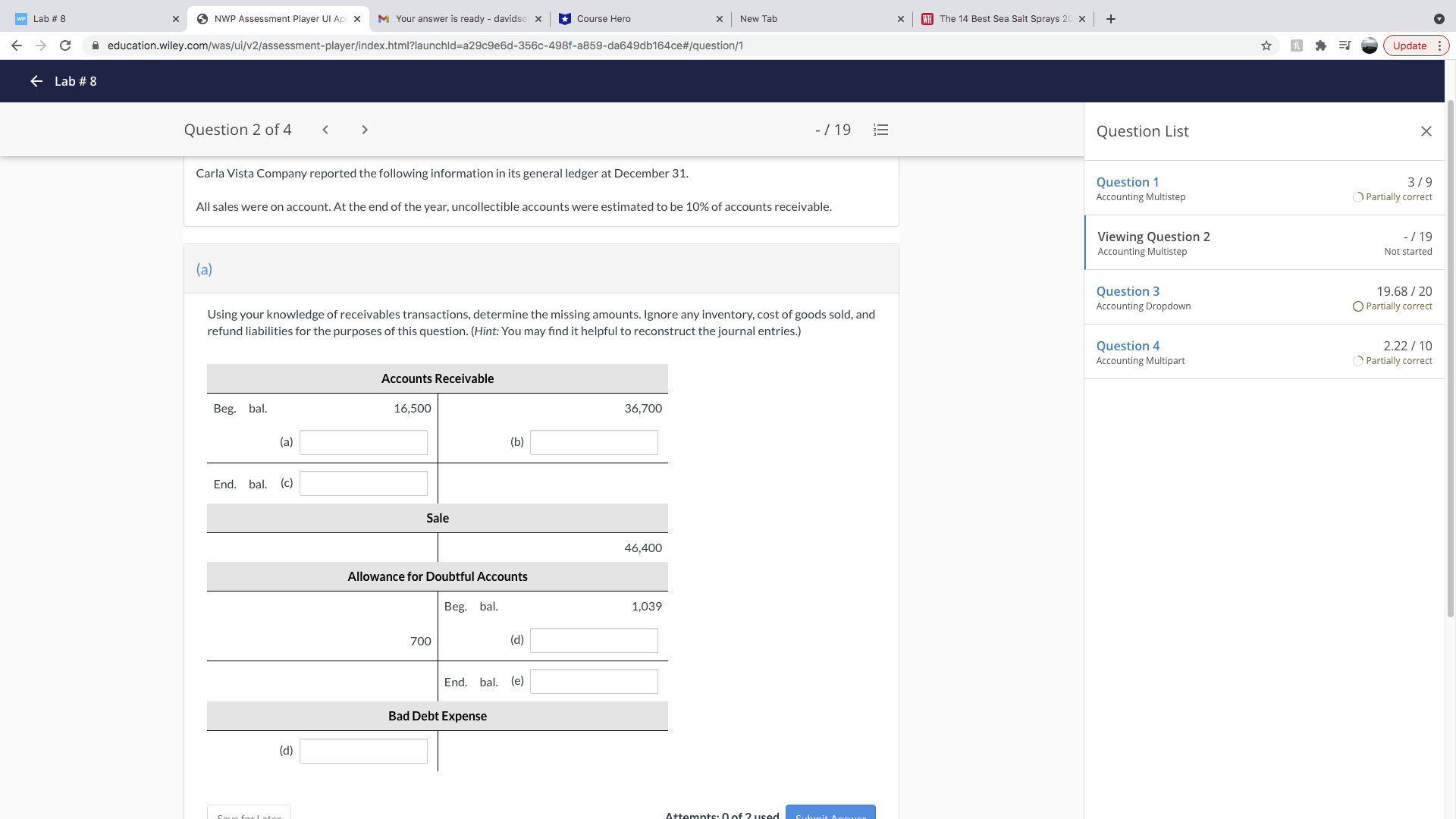Close the Question List panel
Viewport: 1456px width, 819px height.
[1426, 130]
